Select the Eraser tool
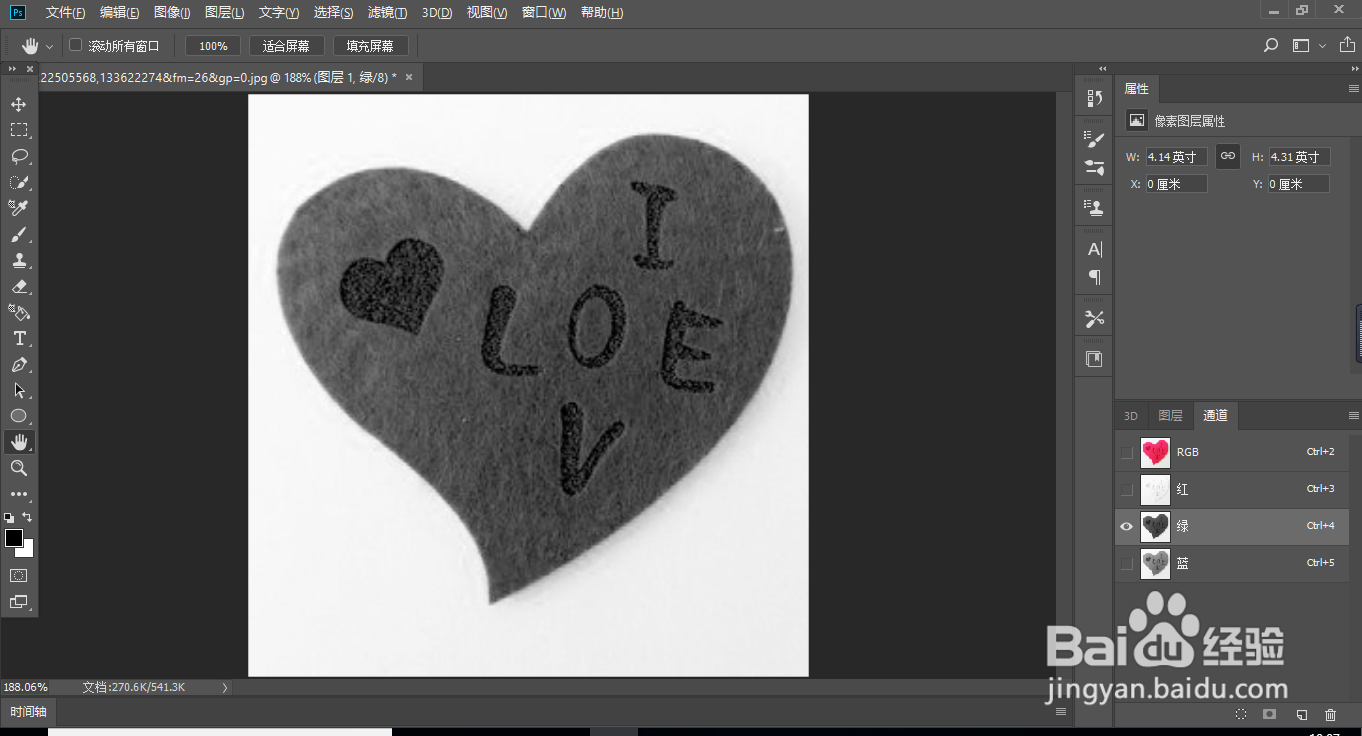Viewport: 1362px width, 736px height. point(19,287)
